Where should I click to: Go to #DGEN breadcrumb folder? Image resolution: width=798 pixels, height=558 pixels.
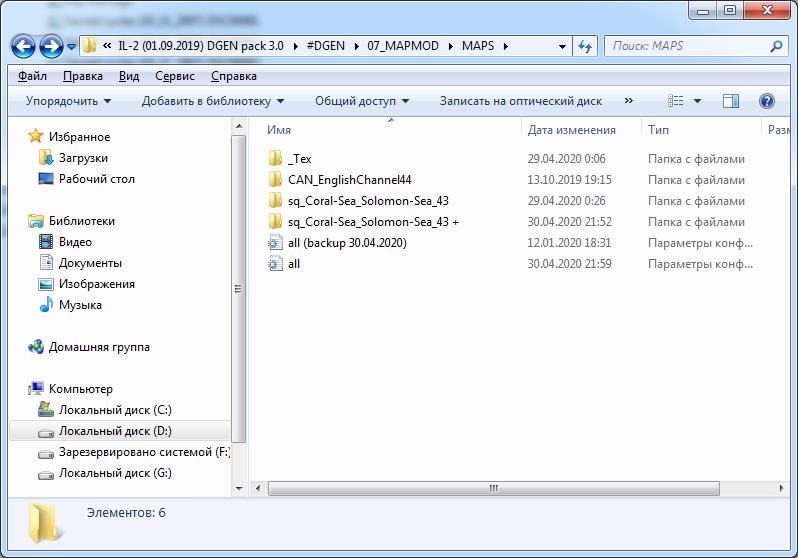pyautogui.click(x=326, y=46)
